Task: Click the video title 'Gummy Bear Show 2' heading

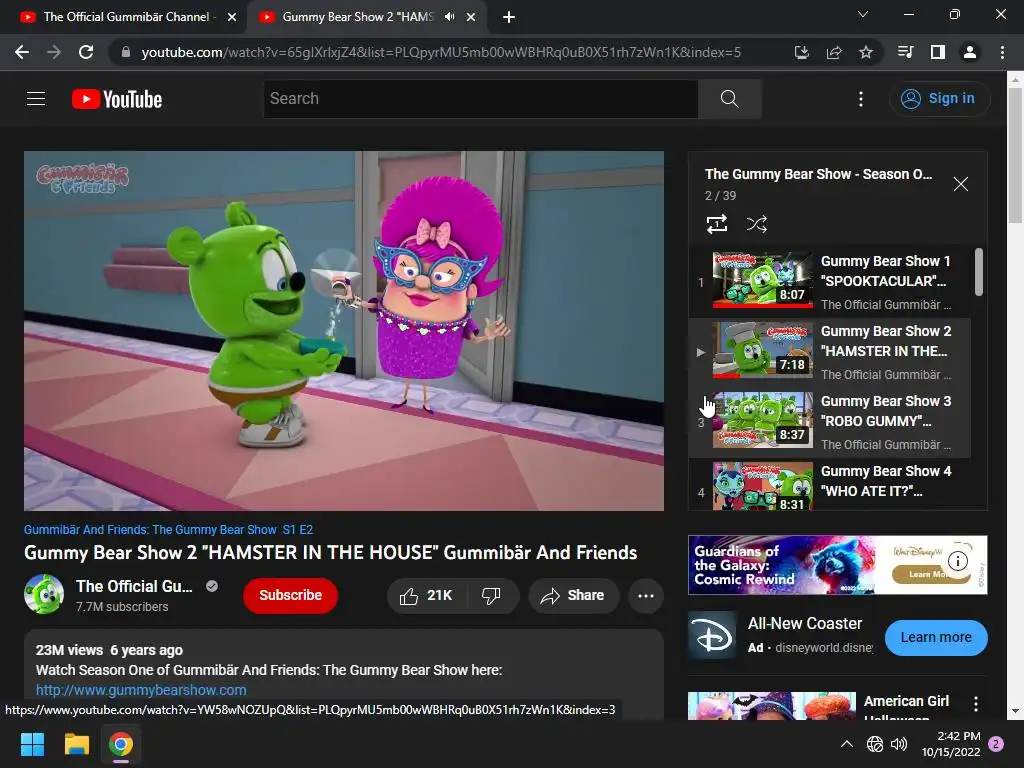Action: coord(330,553)
